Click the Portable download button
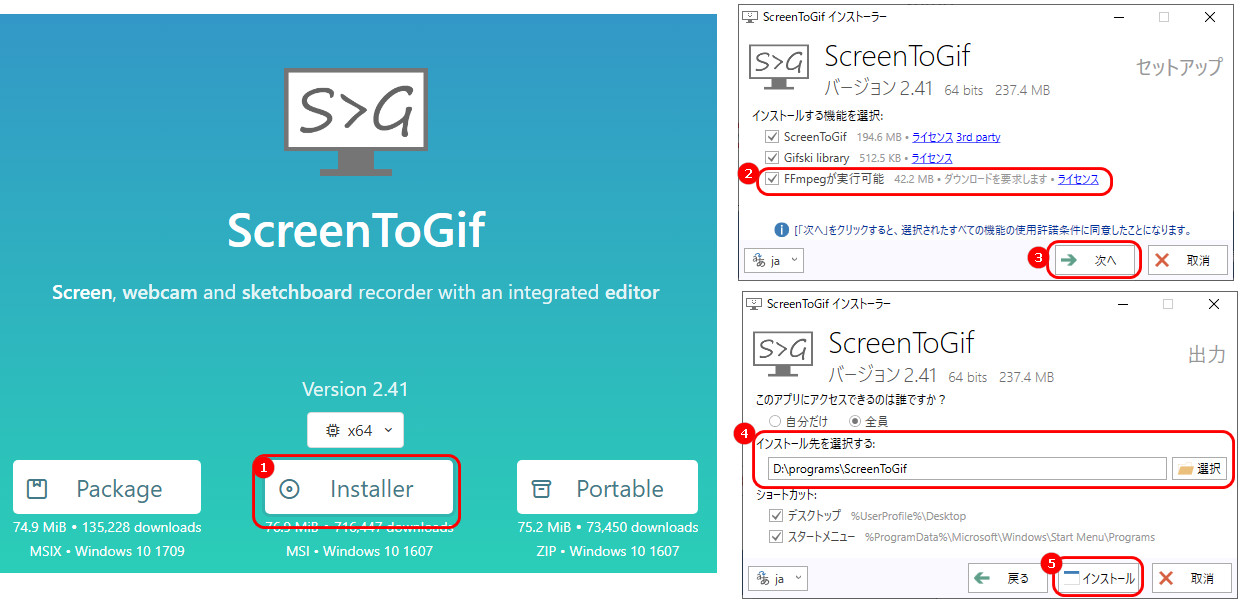This screenshot has height=601, width=1243. tap(607, 488)
